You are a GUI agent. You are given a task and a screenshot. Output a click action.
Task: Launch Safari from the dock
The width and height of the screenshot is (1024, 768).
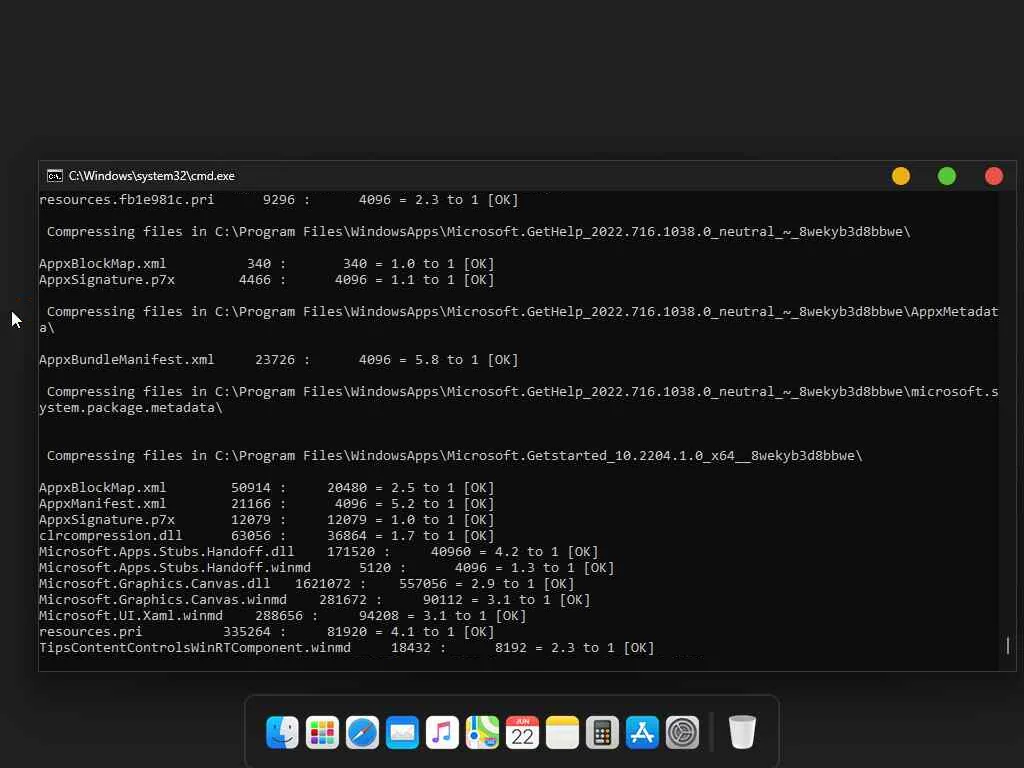click(362, 732)
